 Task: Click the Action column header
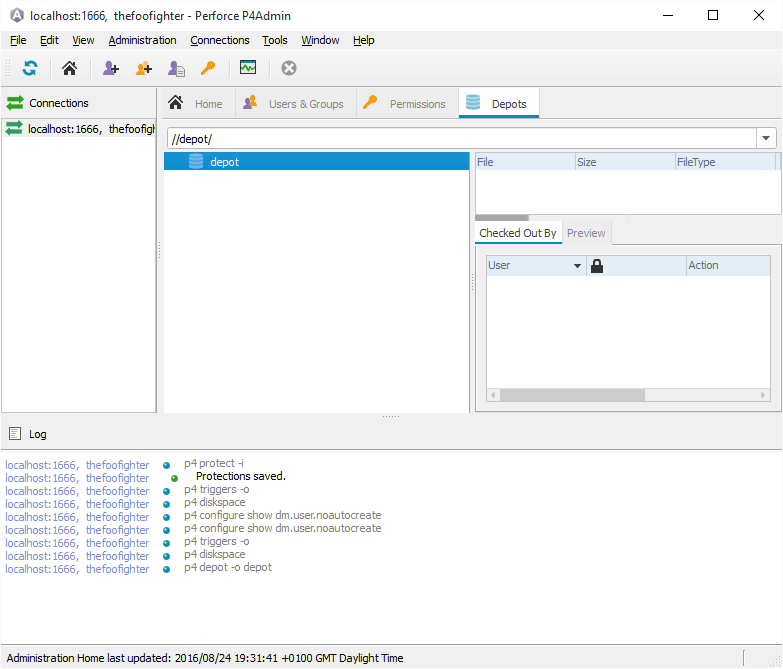click(729, 265)
